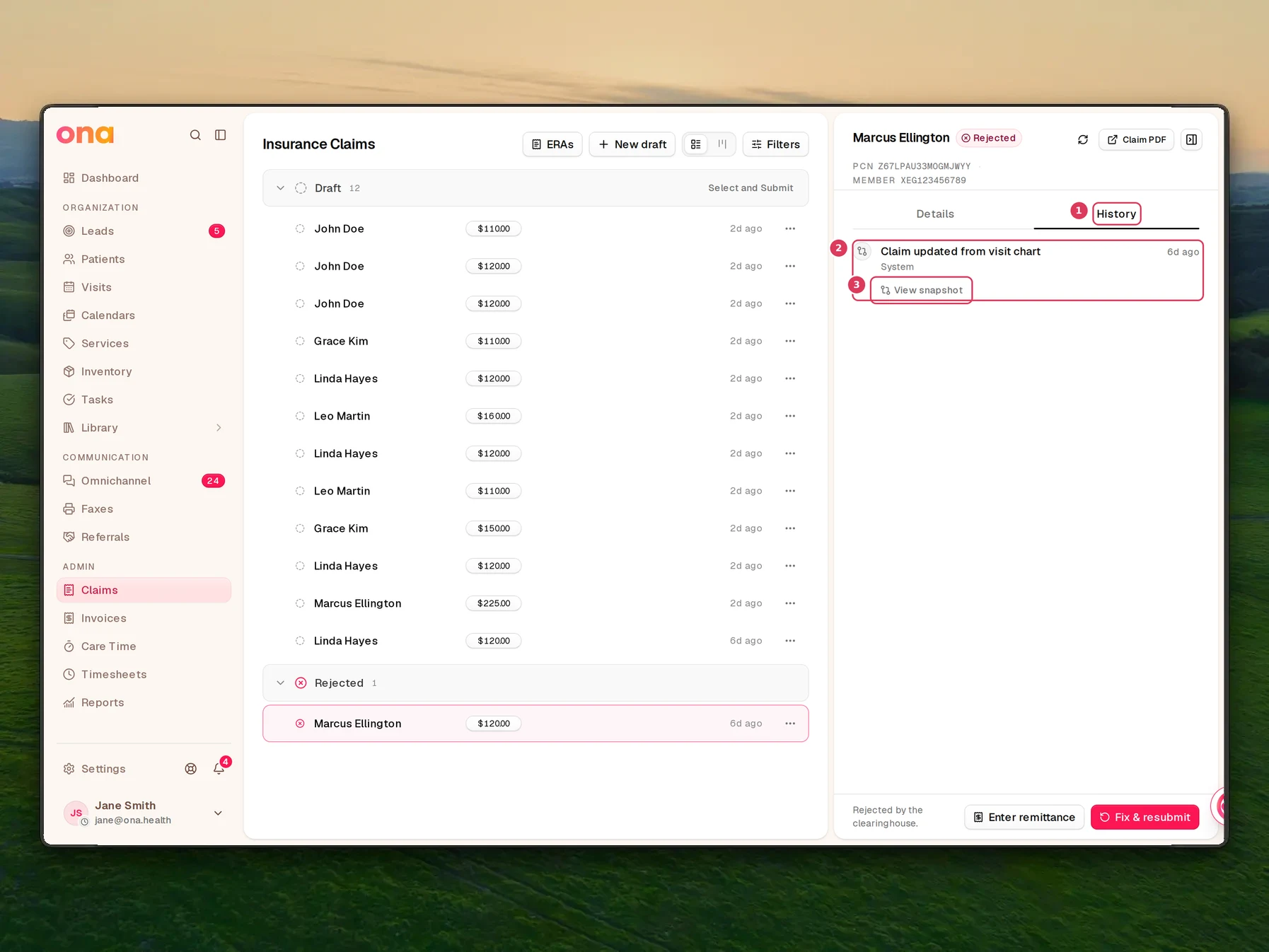
Task: Open more options for Grace Kim $110.00
Action: coord(790,341)
